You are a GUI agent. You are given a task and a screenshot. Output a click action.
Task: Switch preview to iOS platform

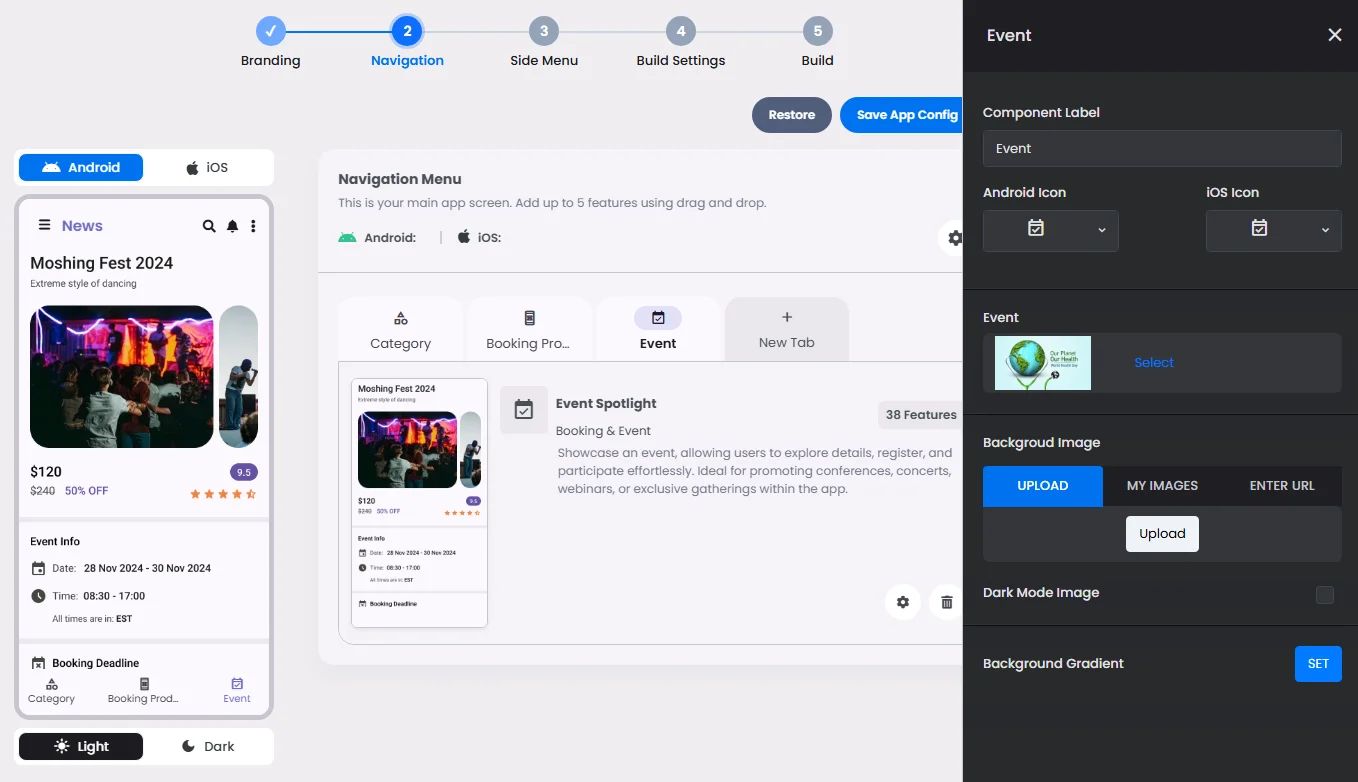pos(208,167)
